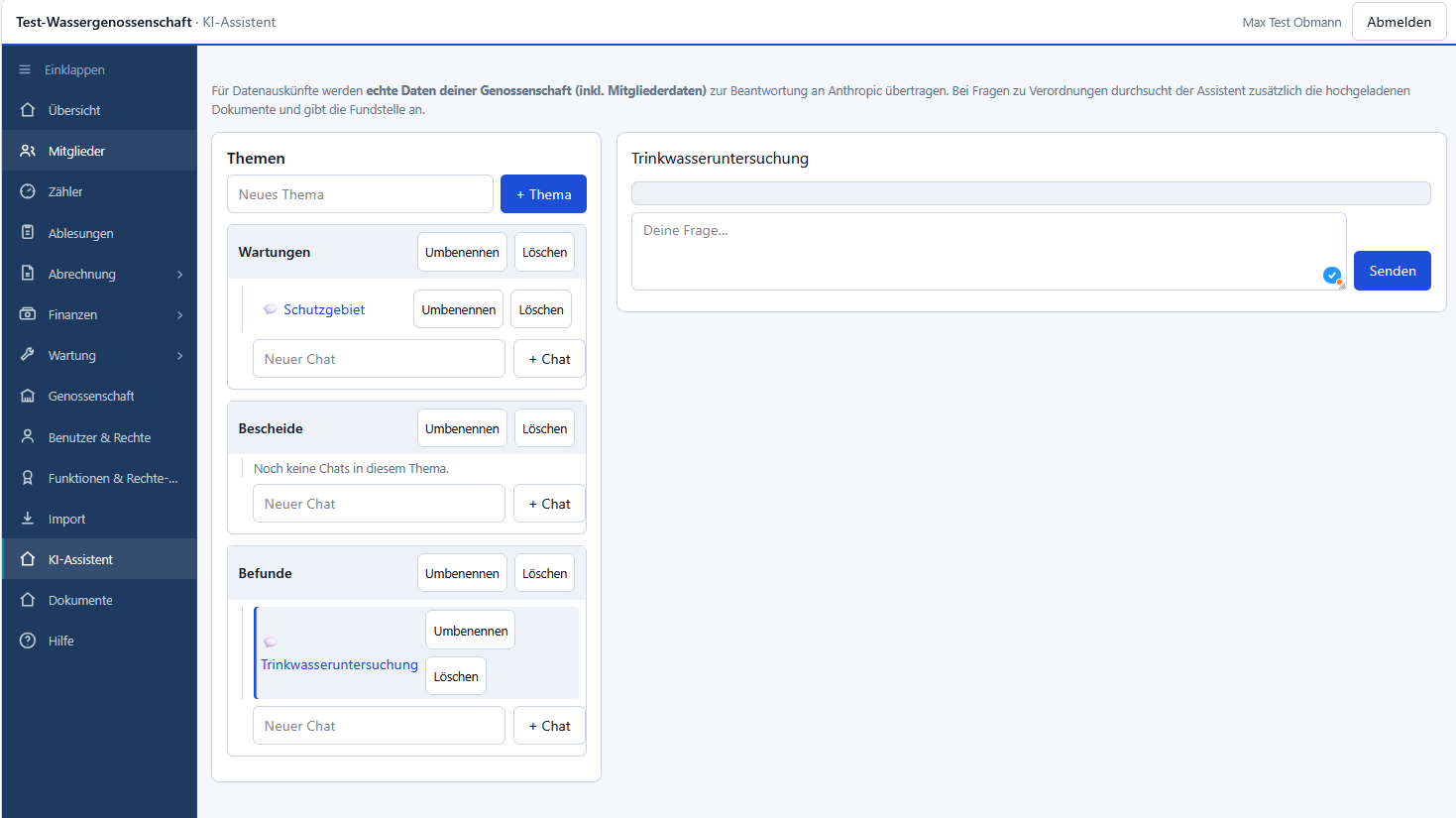Click the Übersicht home icon

pos(28,110)
